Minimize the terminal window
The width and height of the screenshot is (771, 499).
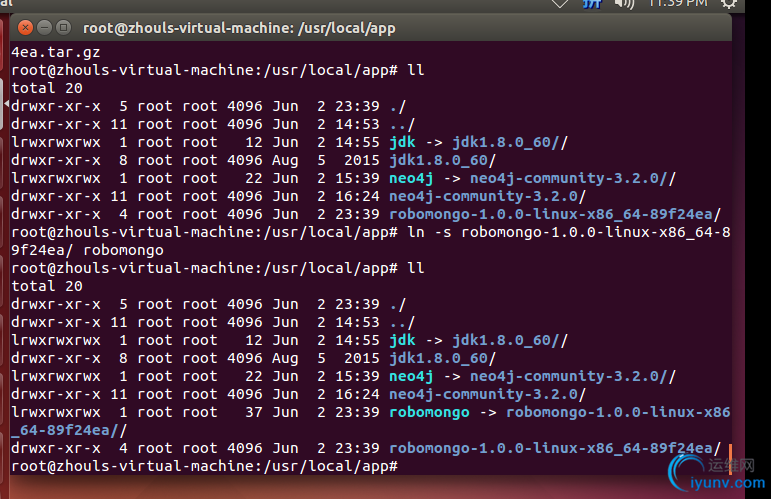click(45, 28)
